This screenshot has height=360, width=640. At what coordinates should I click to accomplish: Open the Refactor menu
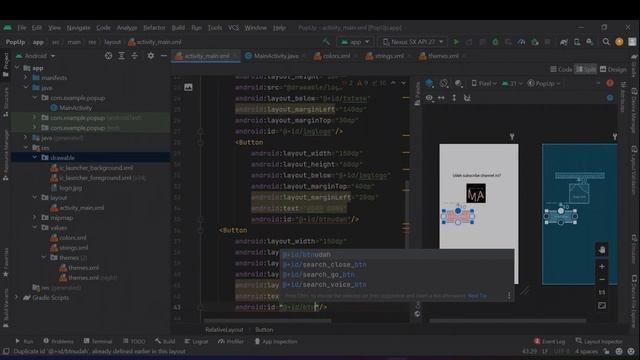(154, 28)
